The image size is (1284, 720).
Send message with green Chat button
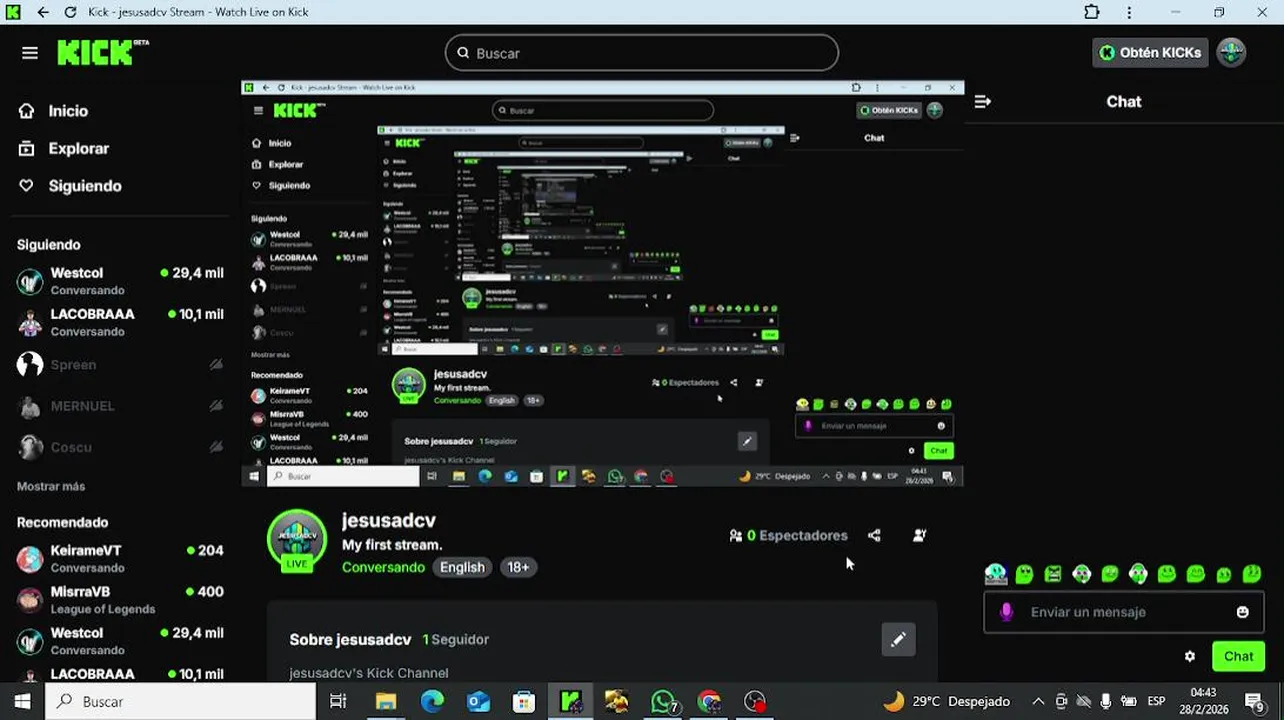coord(1238,656)
